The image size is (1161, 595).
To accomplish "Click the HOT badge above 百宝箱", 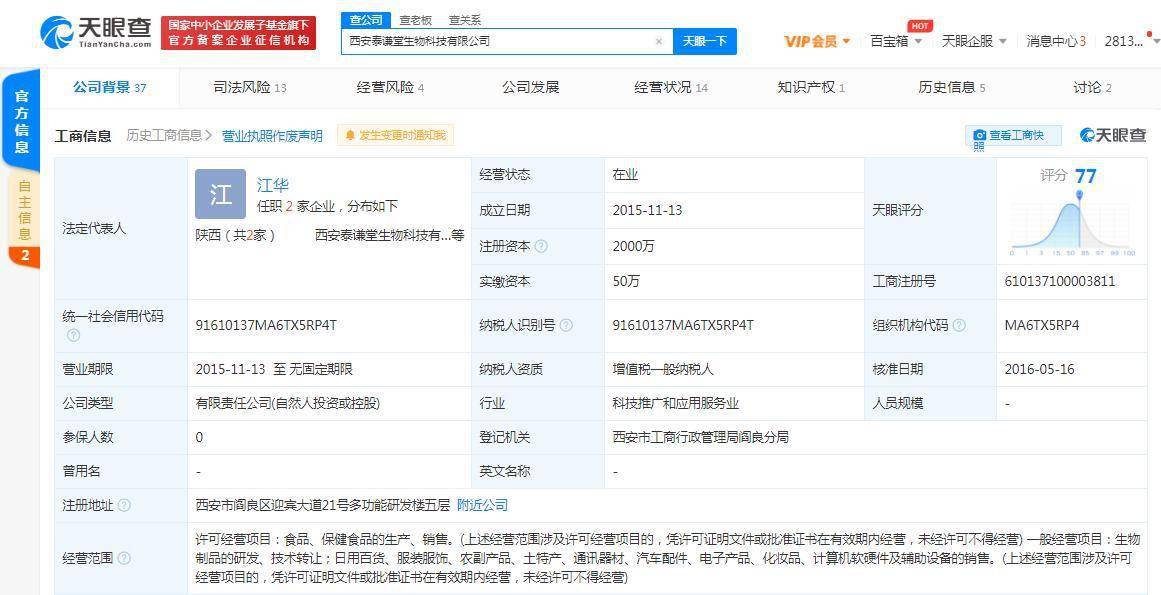I will click(x=920, y=26).
